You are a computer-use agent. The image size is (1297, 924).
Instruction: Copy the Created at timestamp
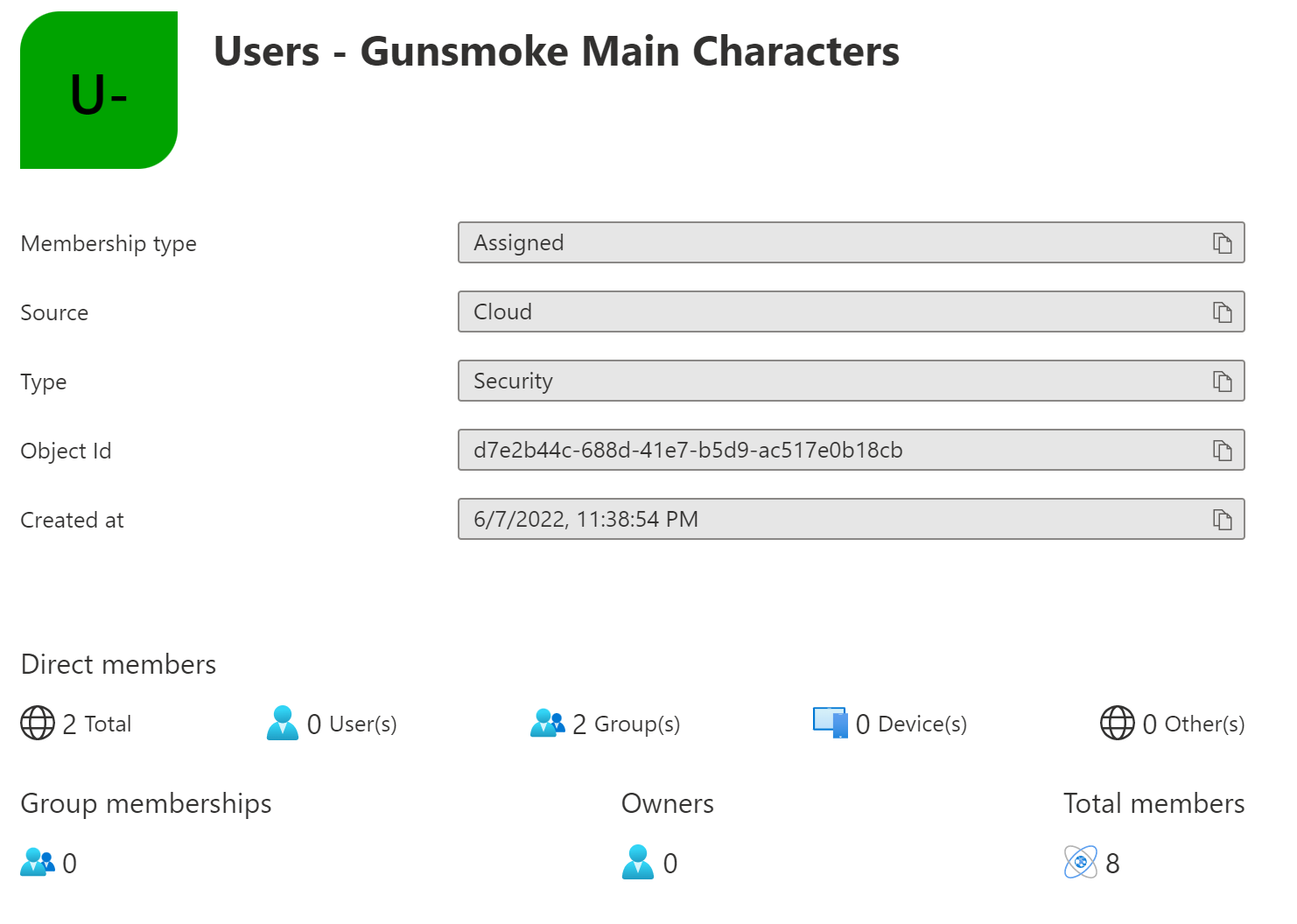(1223, 519)
